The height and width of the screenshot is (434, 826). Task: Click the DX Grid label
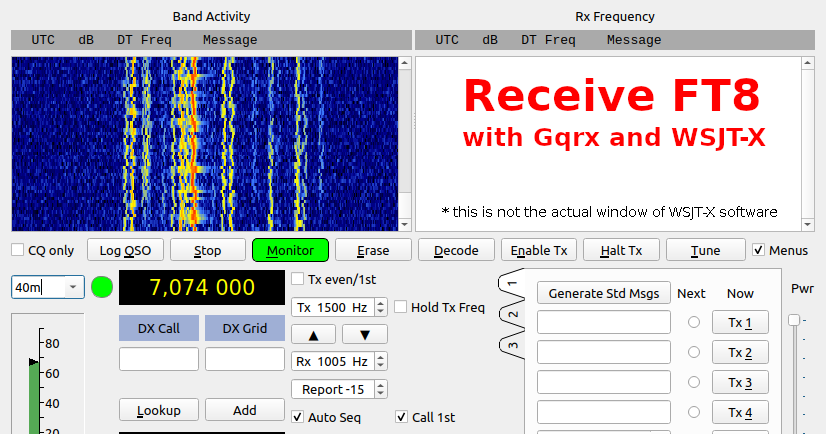(245, 328)
